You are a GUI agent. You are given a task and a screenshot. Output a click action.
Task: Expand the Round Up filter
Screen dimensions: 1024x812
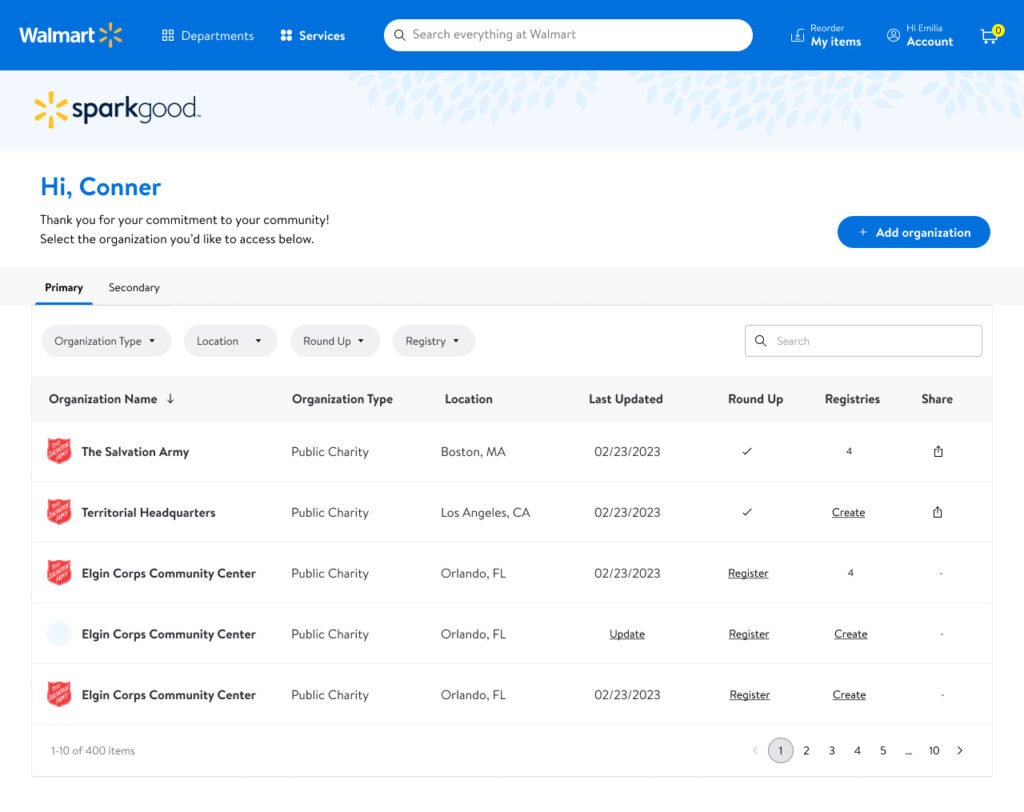coord(335,341)
